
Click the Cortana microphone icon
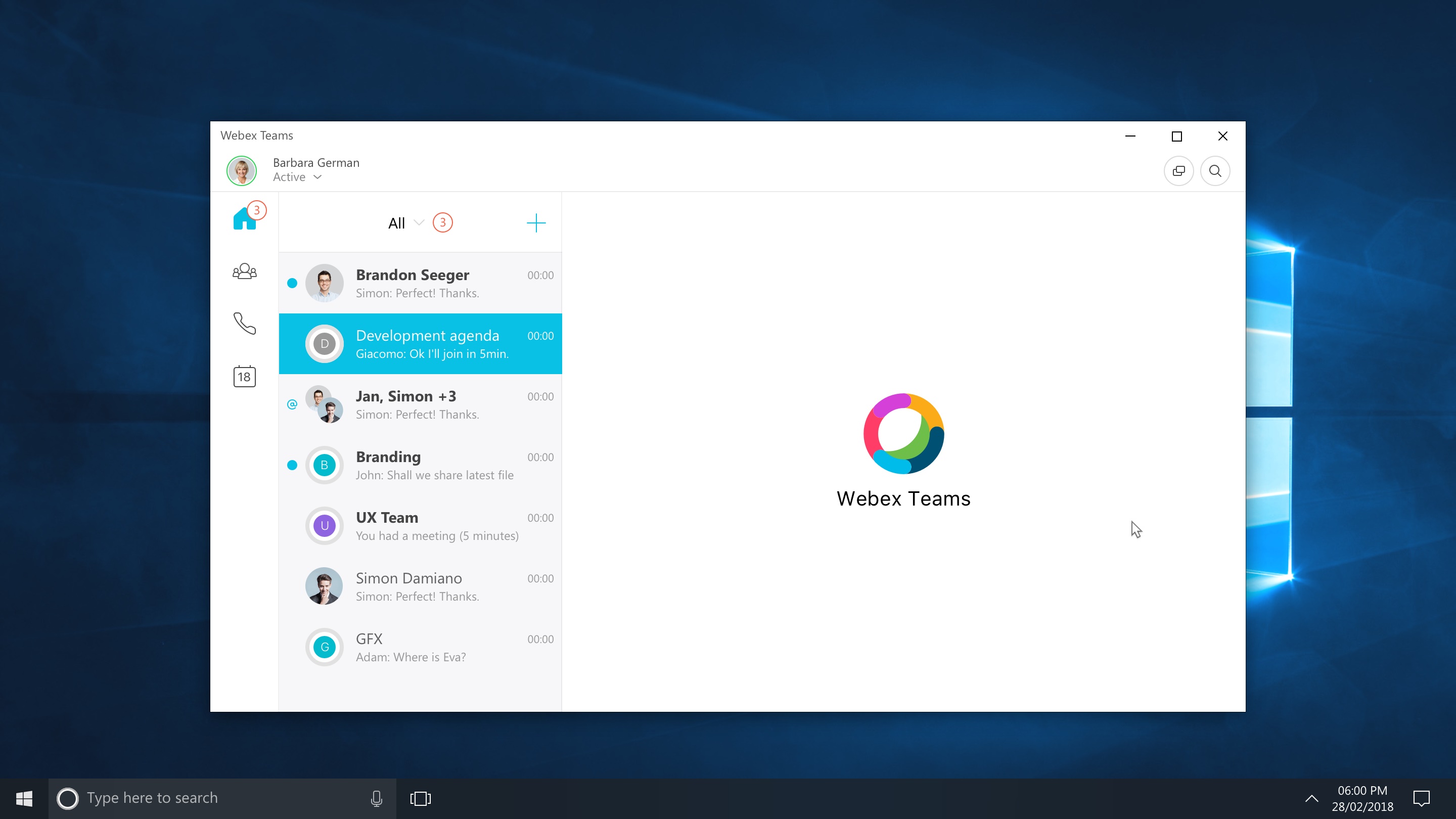pos(377,798)
